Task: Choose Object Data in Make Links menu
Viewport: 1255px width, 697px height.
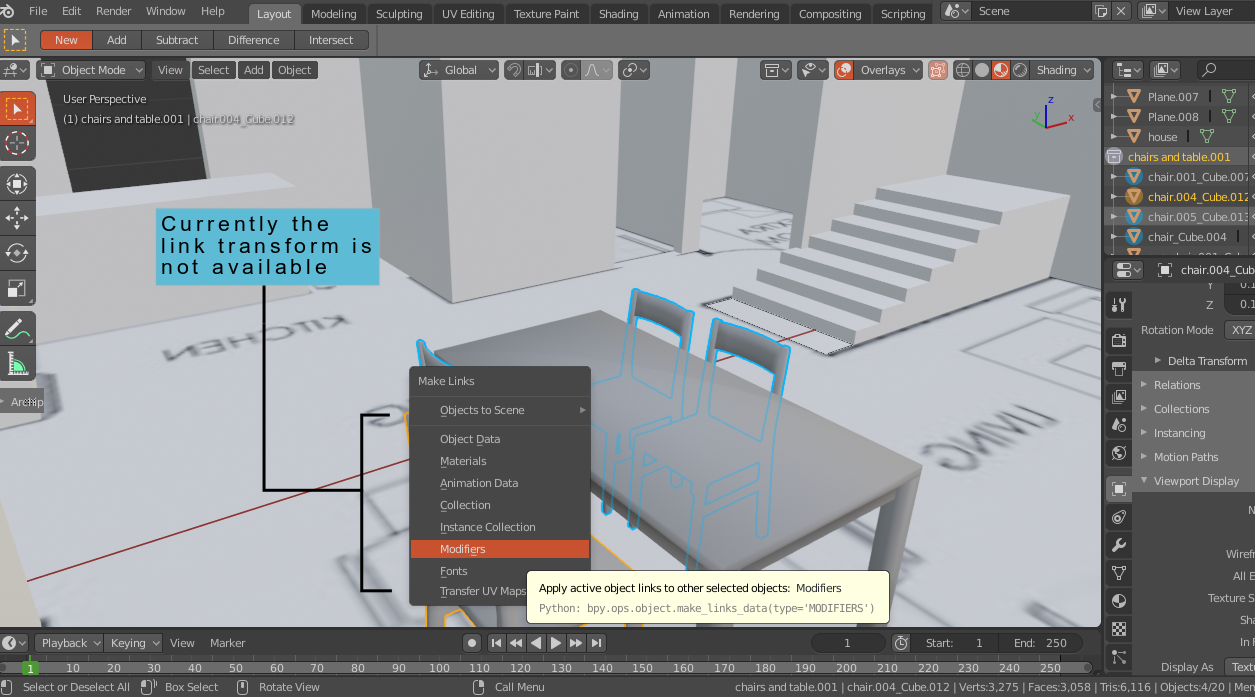Action: [x=500, y=439]
